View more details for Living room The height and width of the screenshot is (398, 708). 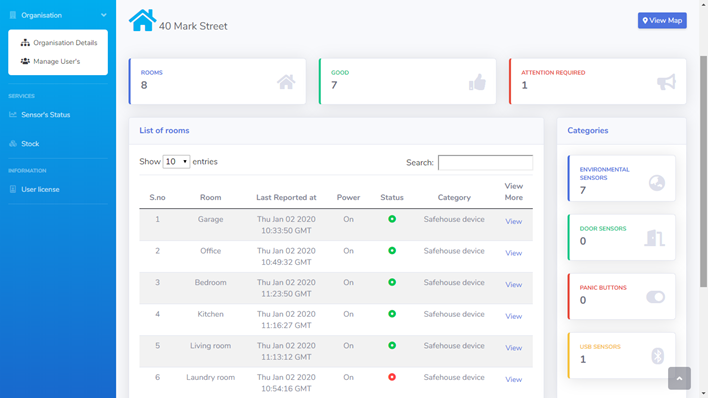pyautogui.click(x=513, y=348)
